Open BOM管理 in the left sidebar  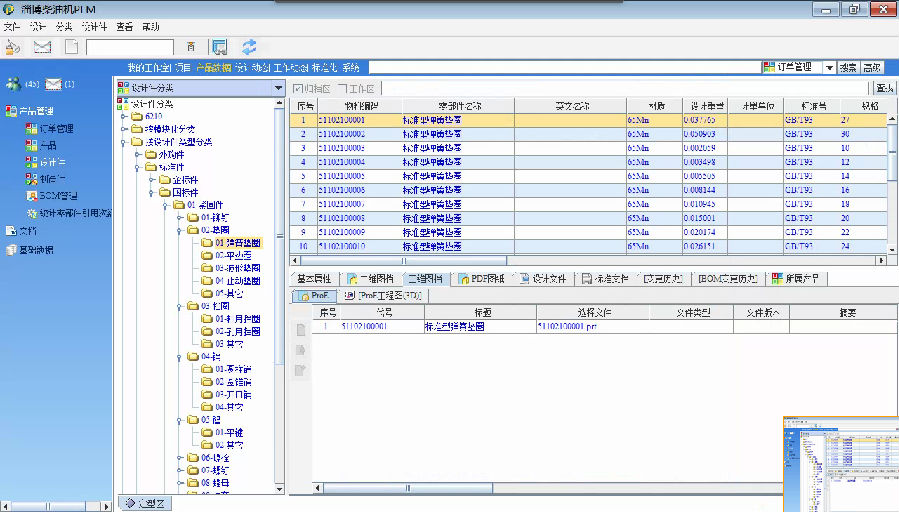pos(56,195)
